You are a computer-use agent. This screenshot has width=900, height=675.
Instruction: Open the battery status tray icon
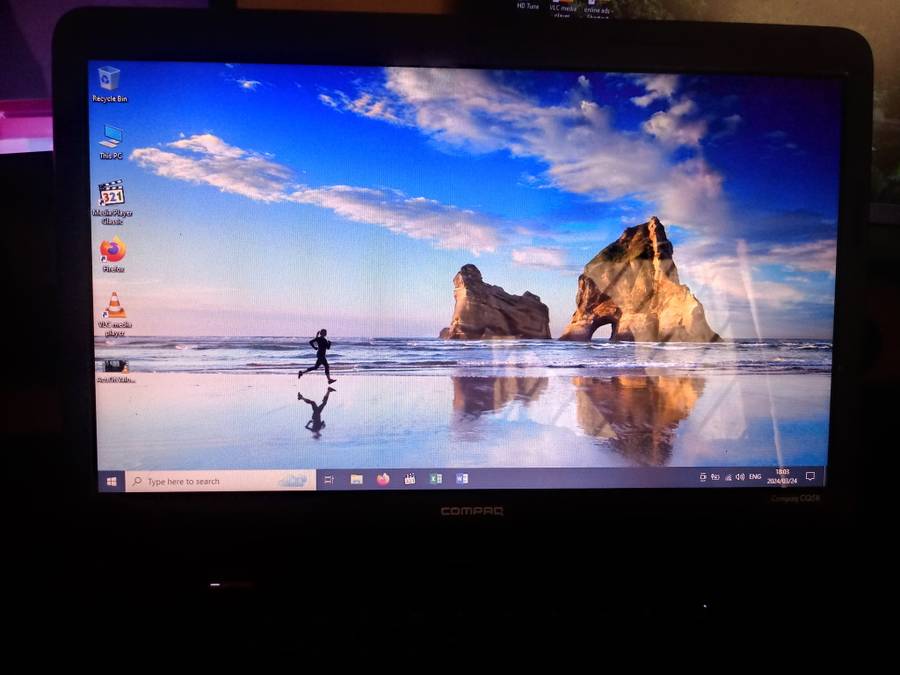pyautogui.click(x=715, y=477)
